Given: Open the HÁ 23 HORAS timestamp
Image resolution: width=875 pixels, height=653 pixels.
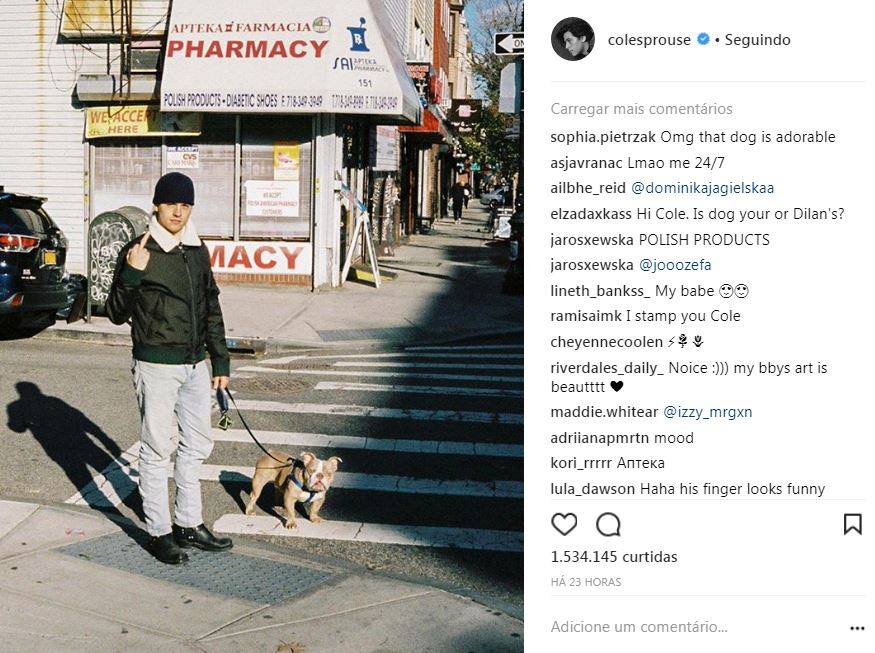Looking at the screenshot, I should tap(585, 582).
